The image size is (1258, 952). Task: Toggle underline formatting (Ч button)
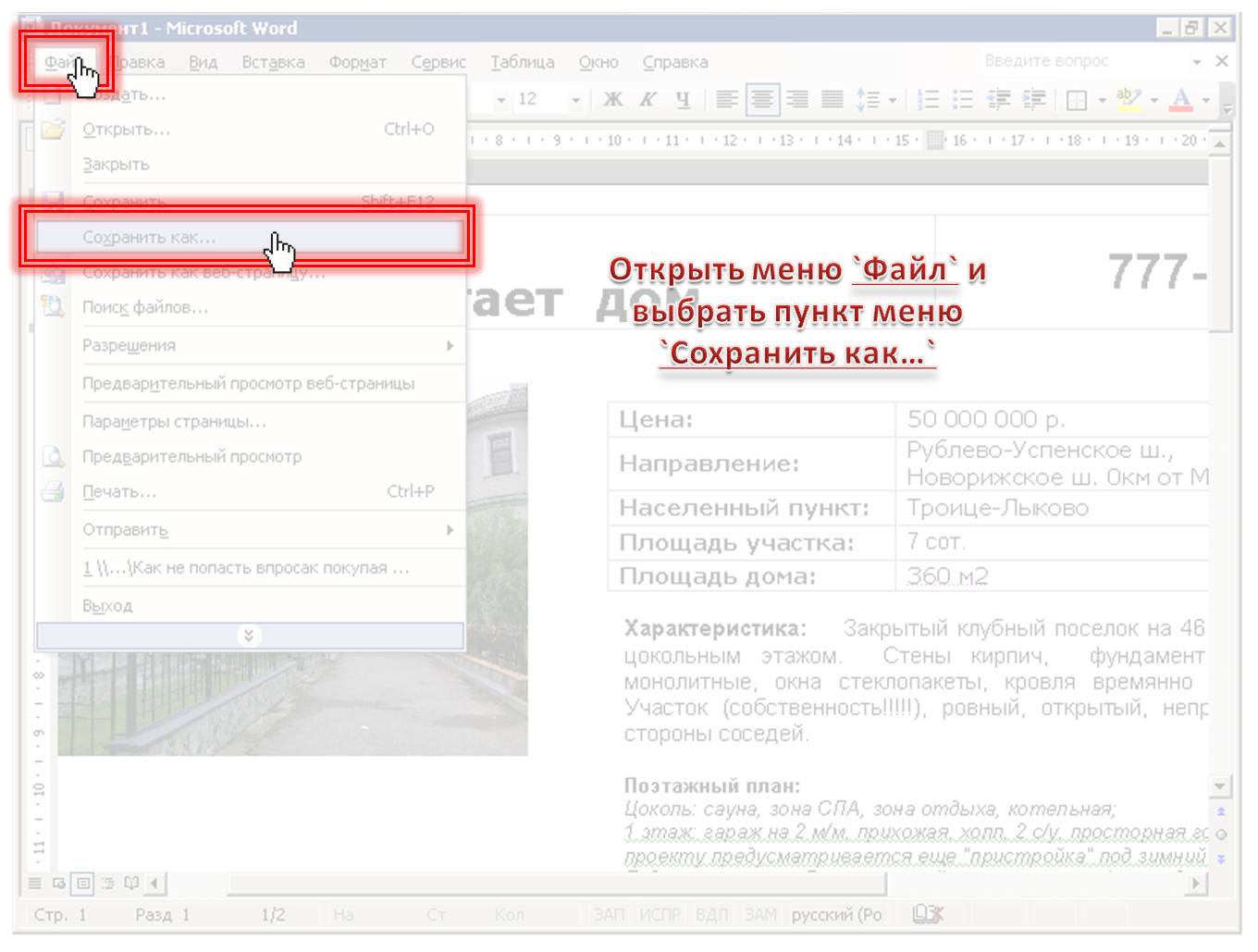tap(683, 99)
